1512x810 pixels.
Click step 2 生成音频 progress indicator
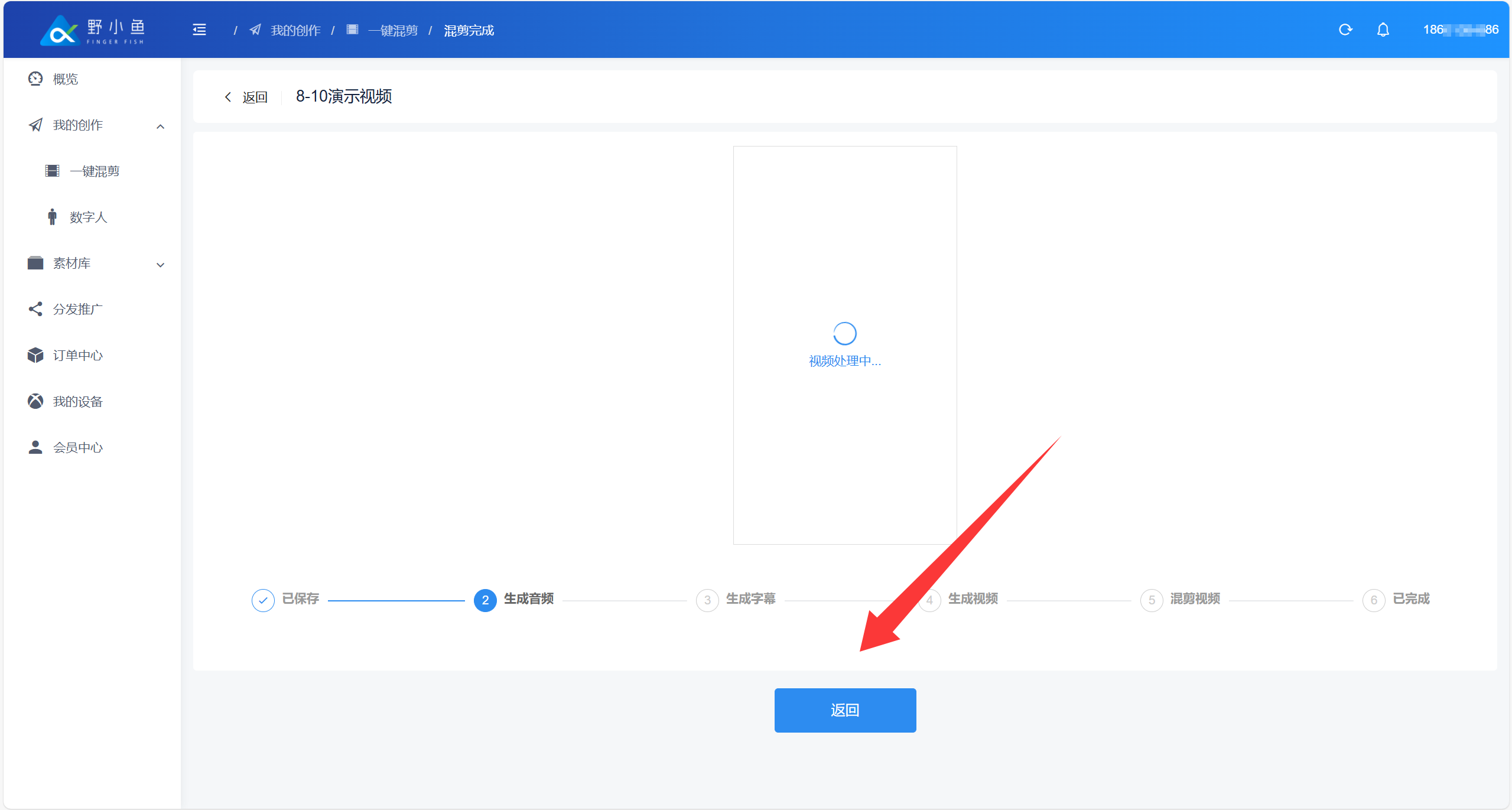click(x=485, y=600)
